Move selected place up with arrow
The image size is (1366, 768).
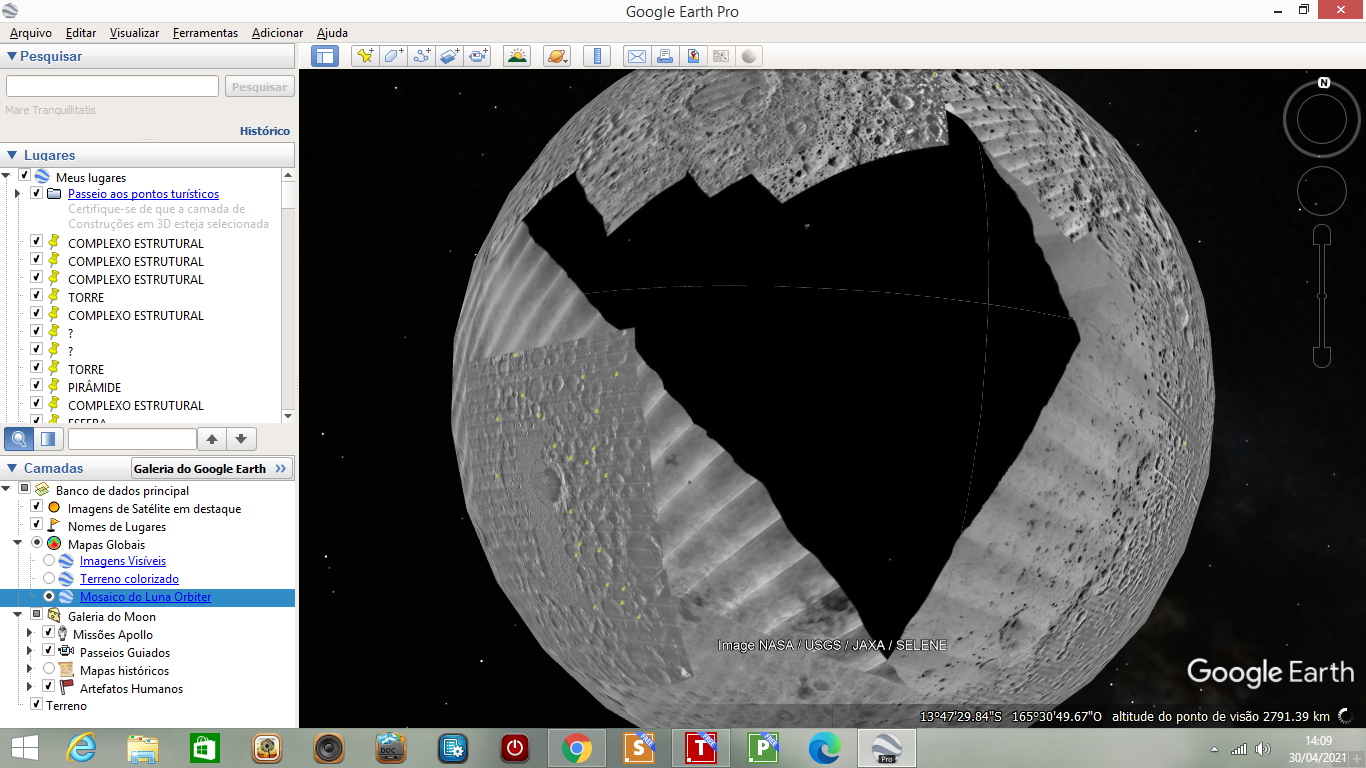(211, 438)
